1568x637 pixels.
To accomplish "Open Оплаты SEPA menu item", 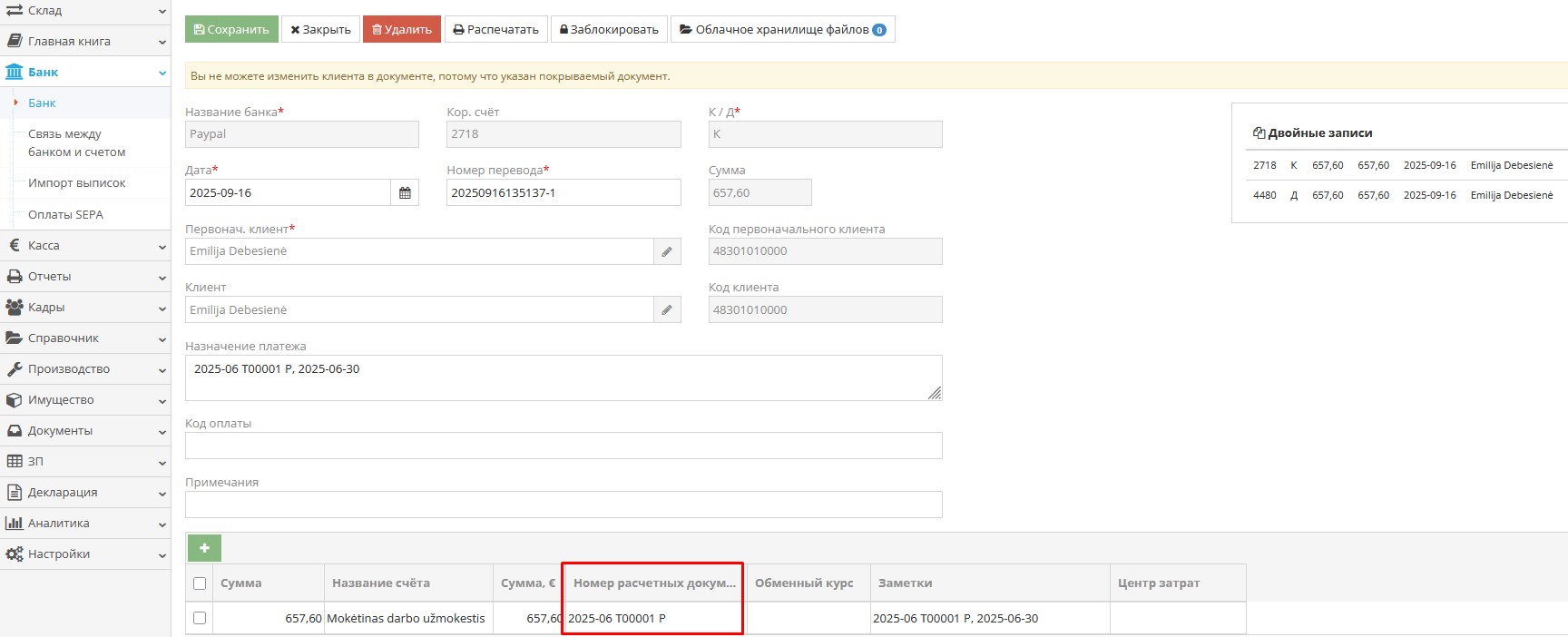I will 65,215.
